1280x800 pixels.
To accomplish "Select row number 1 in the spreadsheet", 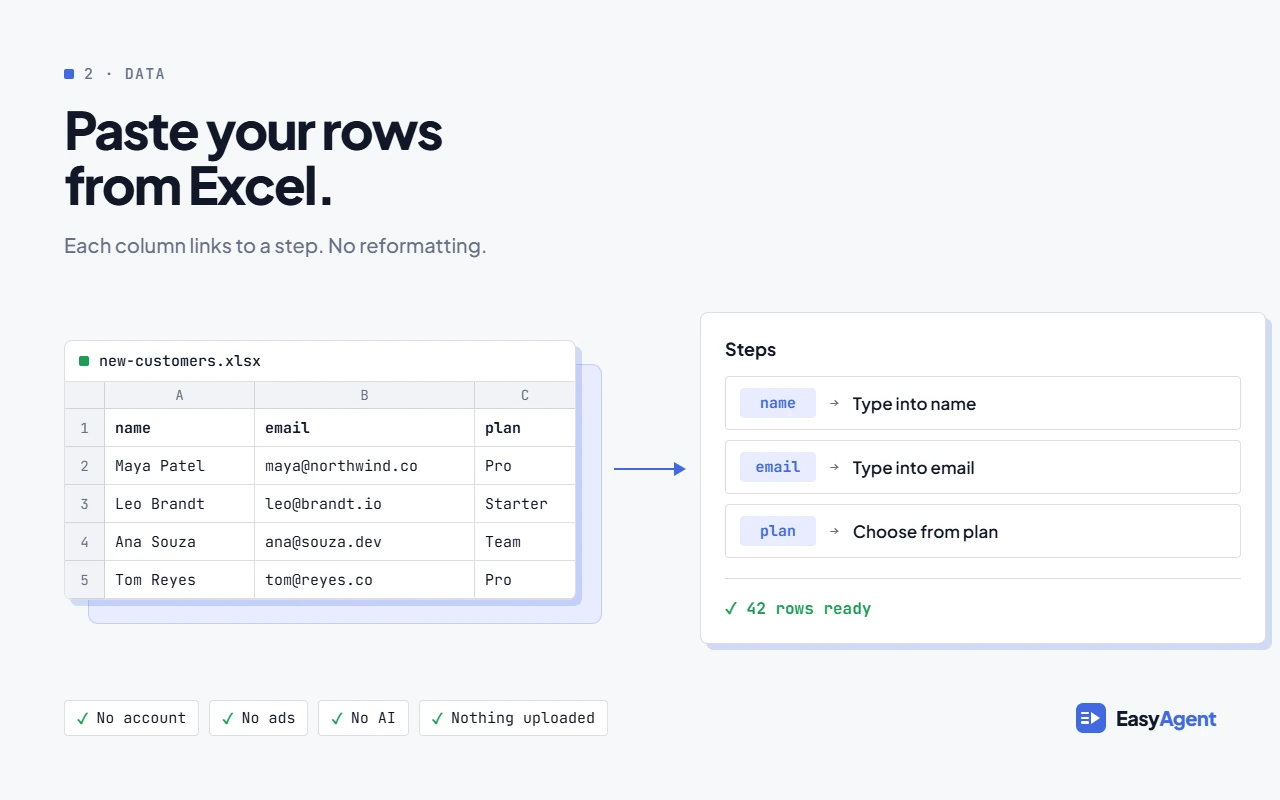I will 85,428.
